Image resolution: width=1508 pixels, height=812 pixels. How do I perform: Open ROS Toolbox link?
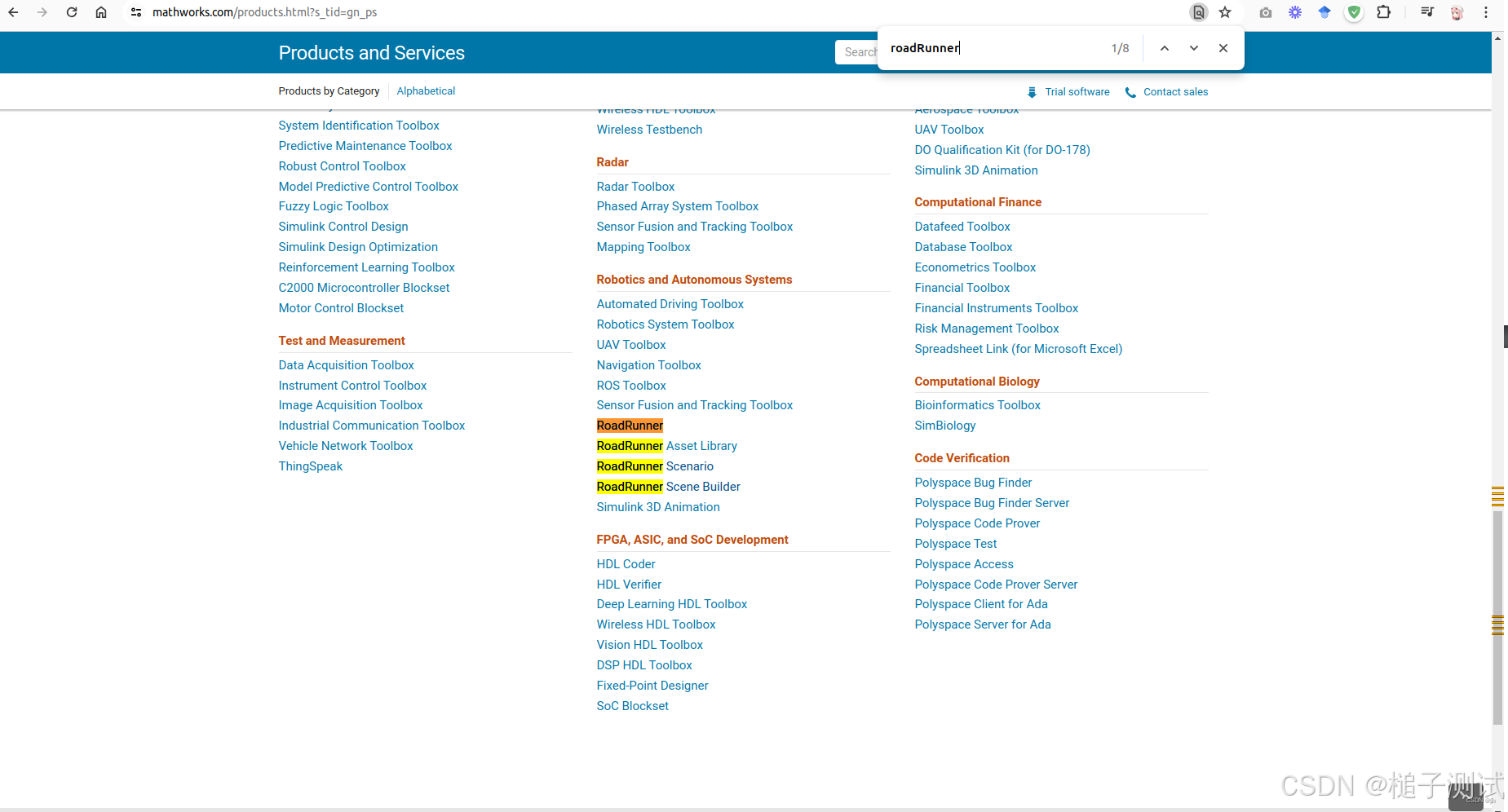[630, 386]
